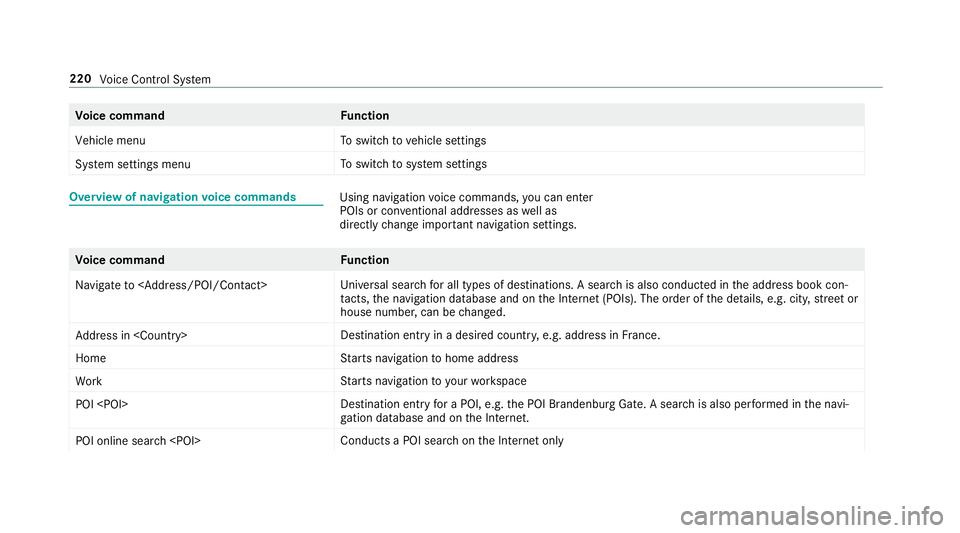Select the To switch to vehicle settings text
960x533 pixels.
(x=413, y=140)
